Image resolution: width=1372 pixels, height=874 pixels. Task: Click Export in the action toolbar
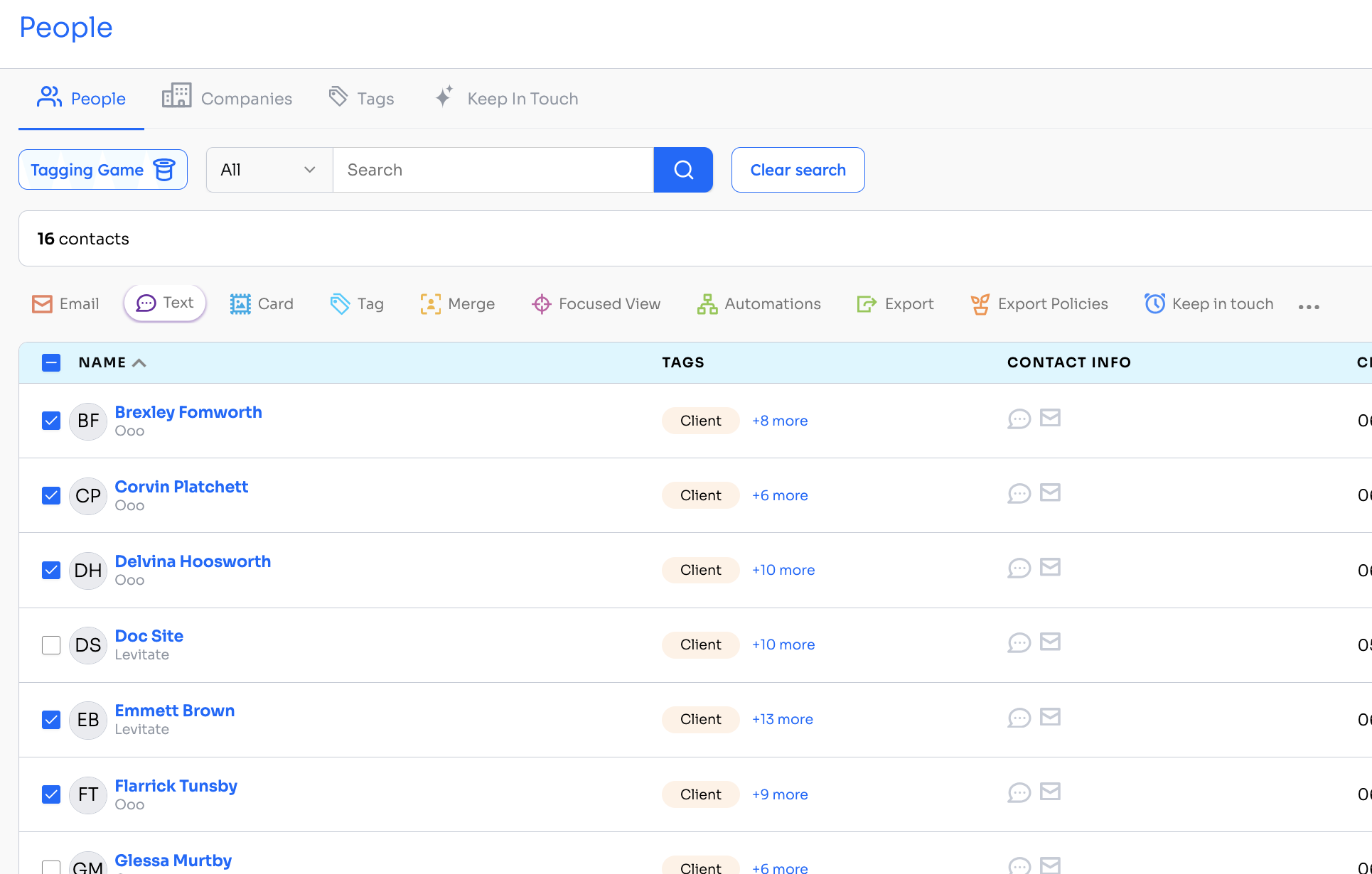click(896, 304)
